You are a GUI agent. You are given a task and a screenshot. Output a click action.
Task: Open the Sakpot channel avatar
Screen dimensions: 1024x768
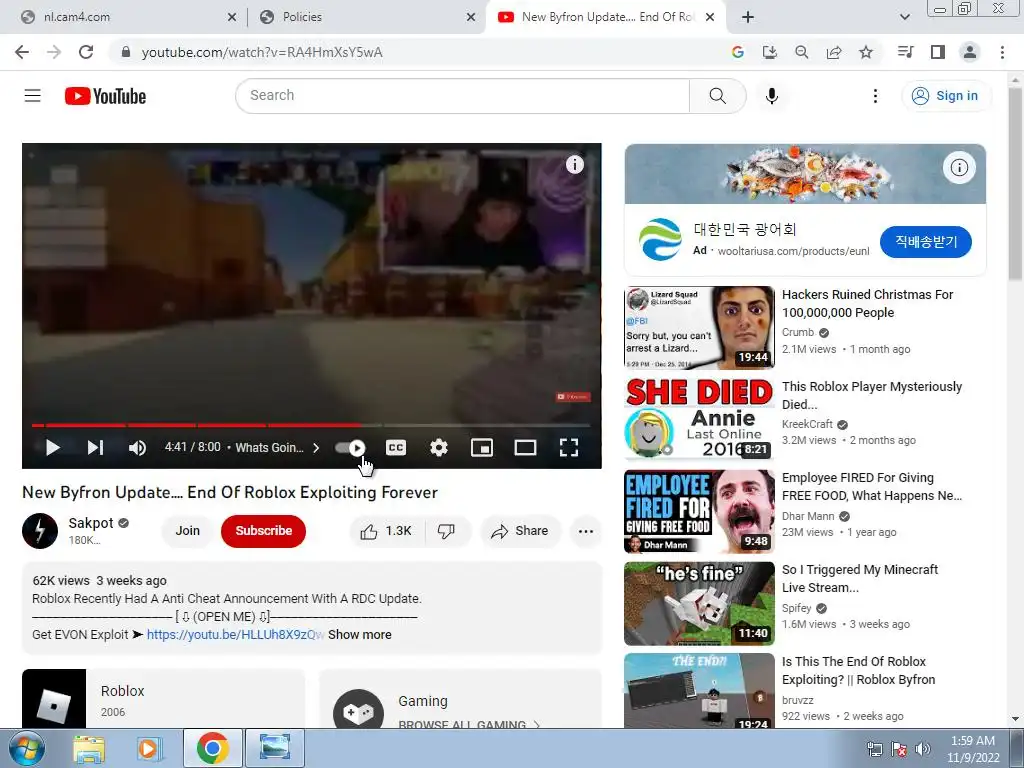[x=40, y=531]
